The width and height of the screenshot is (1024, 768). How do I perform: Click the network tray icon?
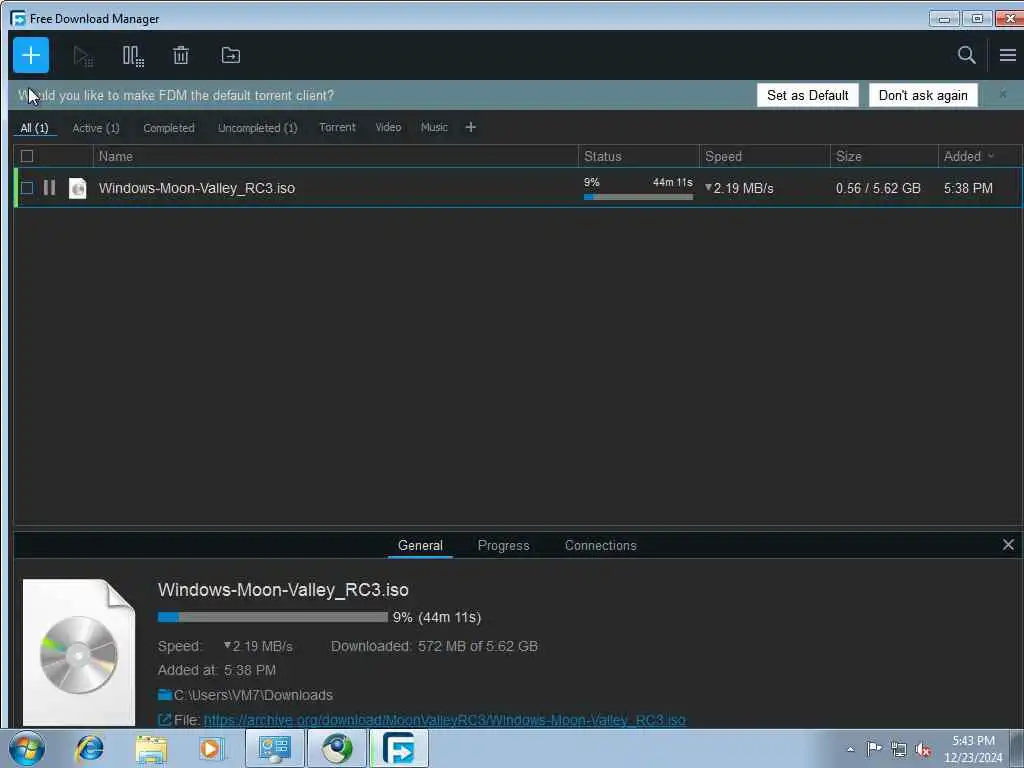899,750
